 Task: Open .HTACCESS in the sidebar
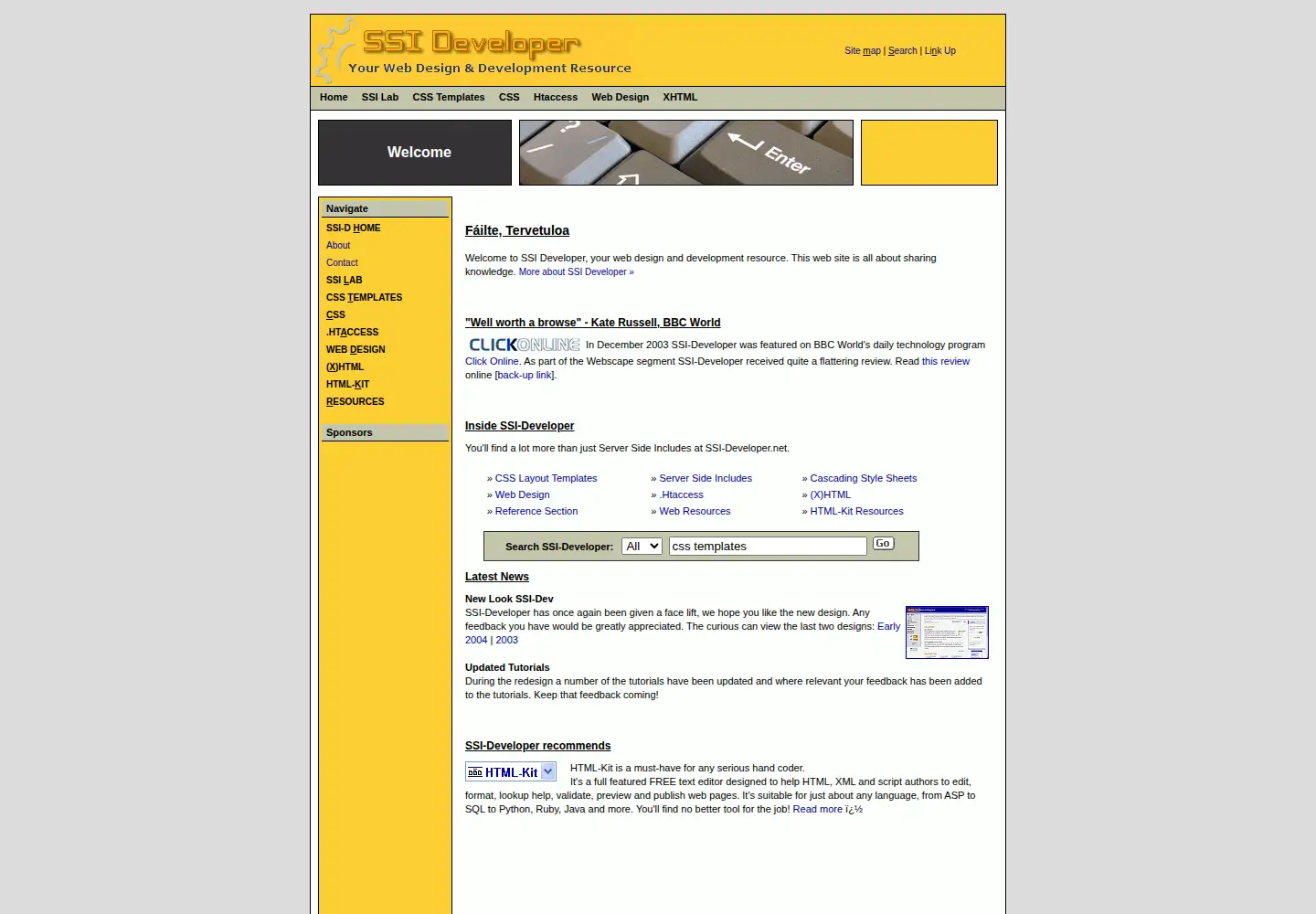[x=353, y=333]
